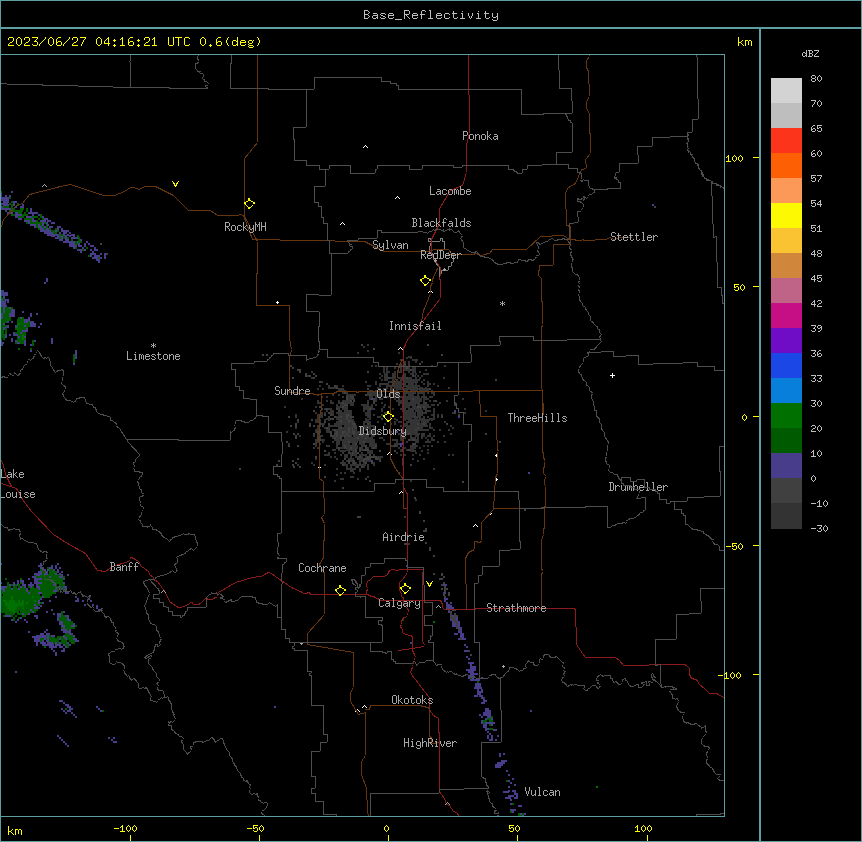The image size is (862, 842).
Task: Click the white plus marker west of Drumheller
Action: (612, 375)
